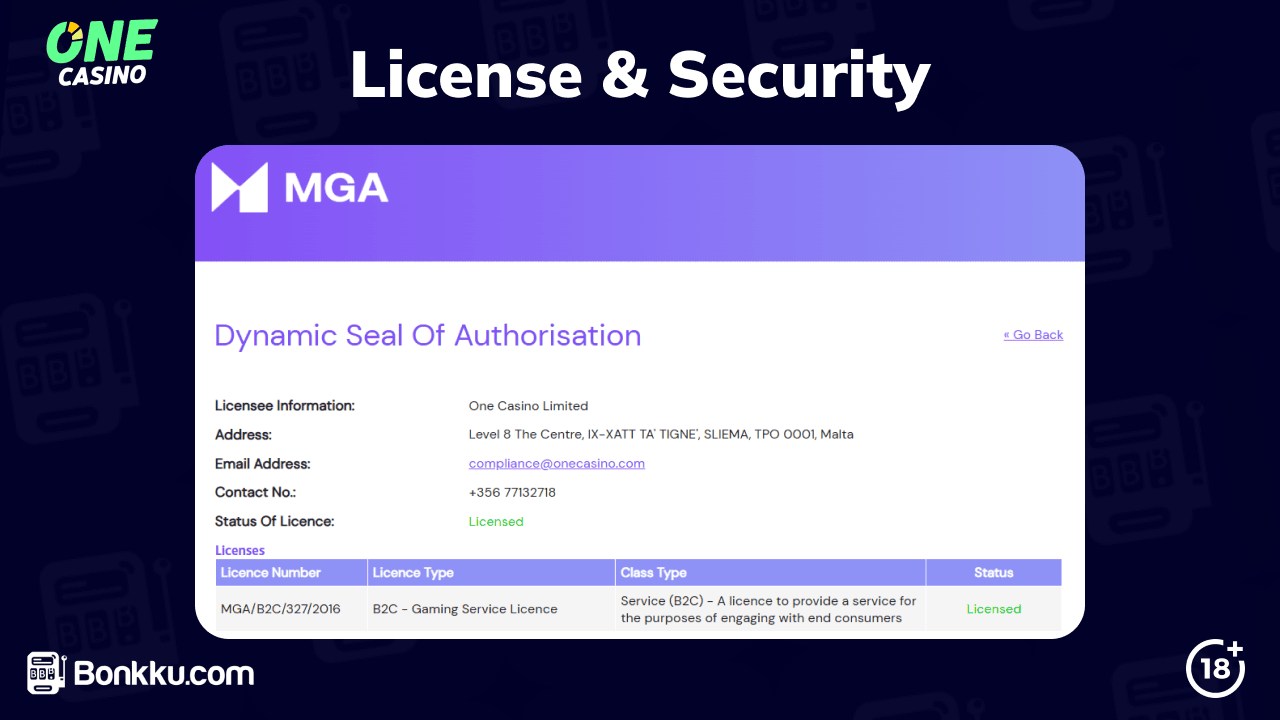Click the MGA logo in purple banner
This screenshot has width=1280, height=720.
tap(300, 188)
